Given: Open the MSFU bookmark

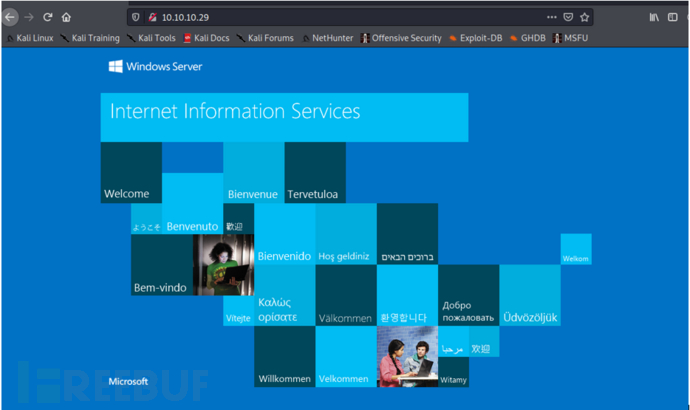Looking at the screenshot, I should click(570, 38).
